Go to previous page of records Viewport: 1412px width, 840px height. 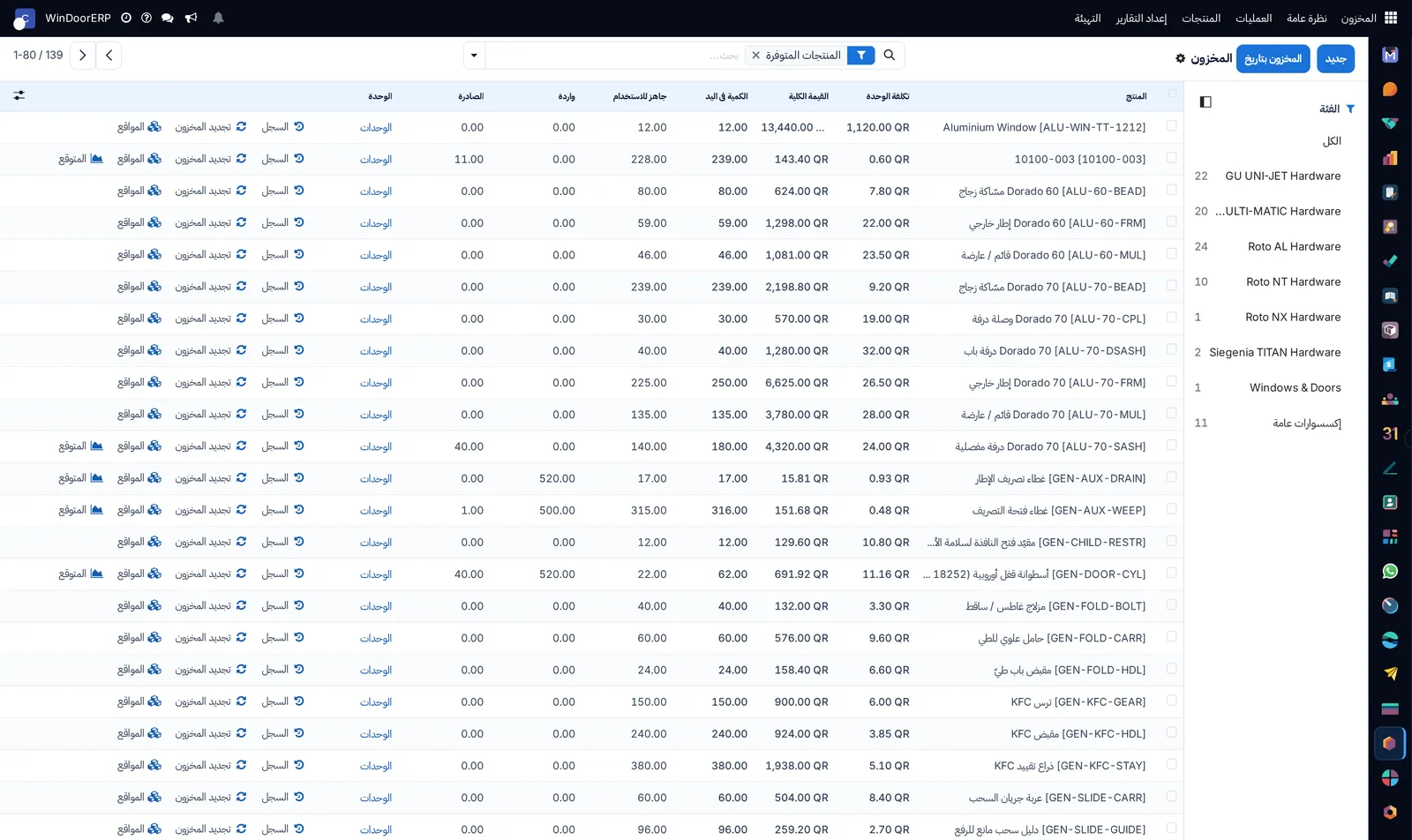point(109,56)
